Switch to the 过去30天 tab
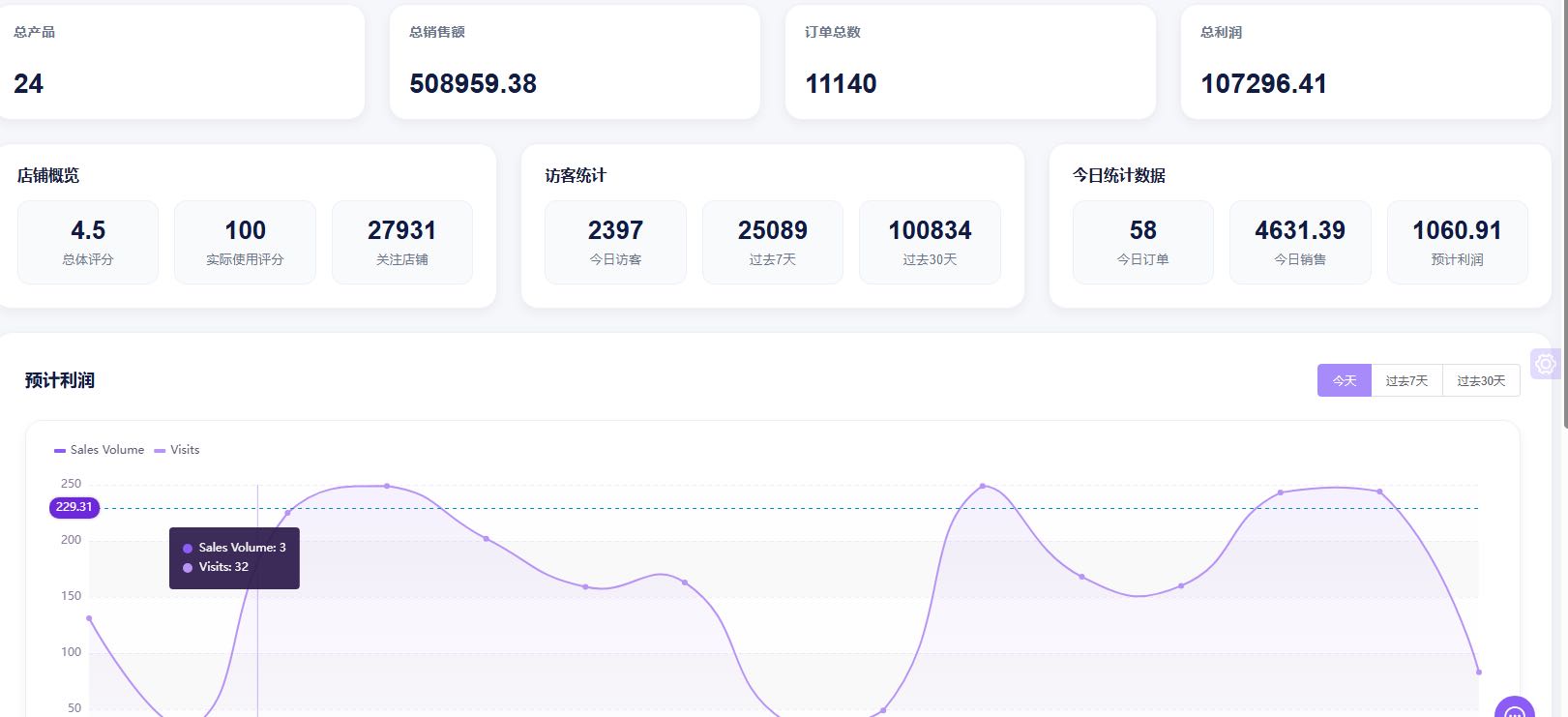 coord(1481,380)
